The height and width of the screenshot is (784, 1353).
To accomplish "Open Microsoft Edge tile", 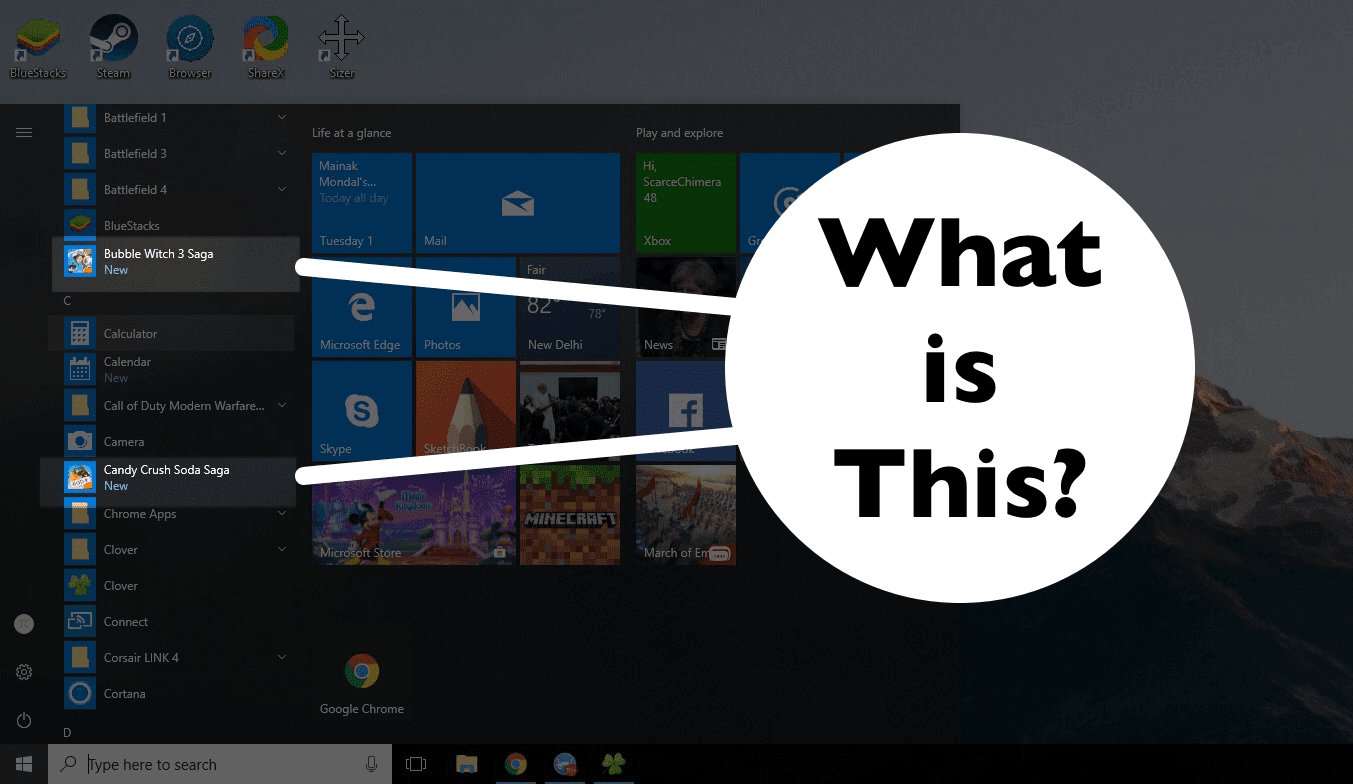I will click(362, 307).
